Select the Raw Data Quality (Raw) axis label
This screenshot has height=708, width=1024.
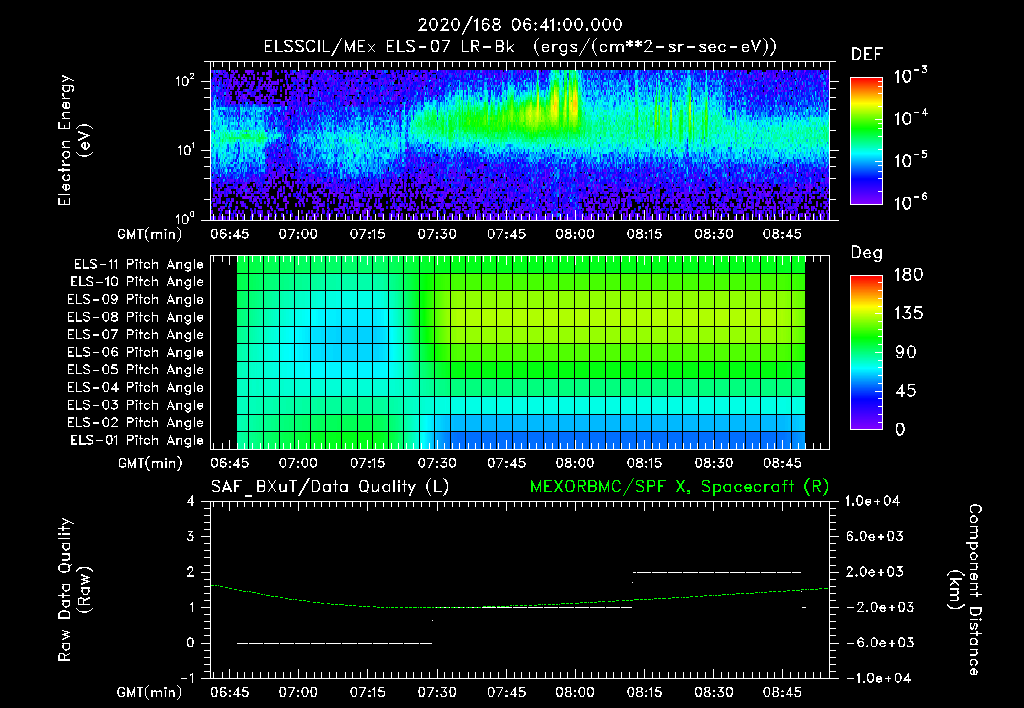click(74, 590)
